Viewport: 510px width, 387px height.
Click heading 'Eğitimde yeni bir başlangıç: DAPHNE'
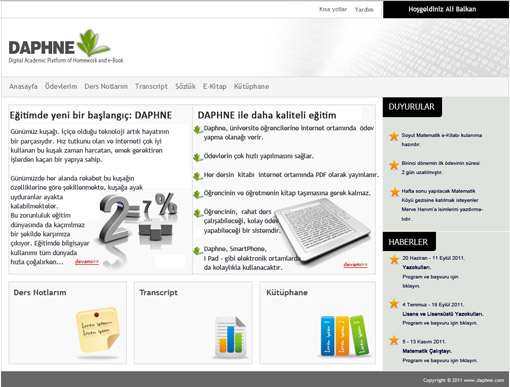point(91,115)
